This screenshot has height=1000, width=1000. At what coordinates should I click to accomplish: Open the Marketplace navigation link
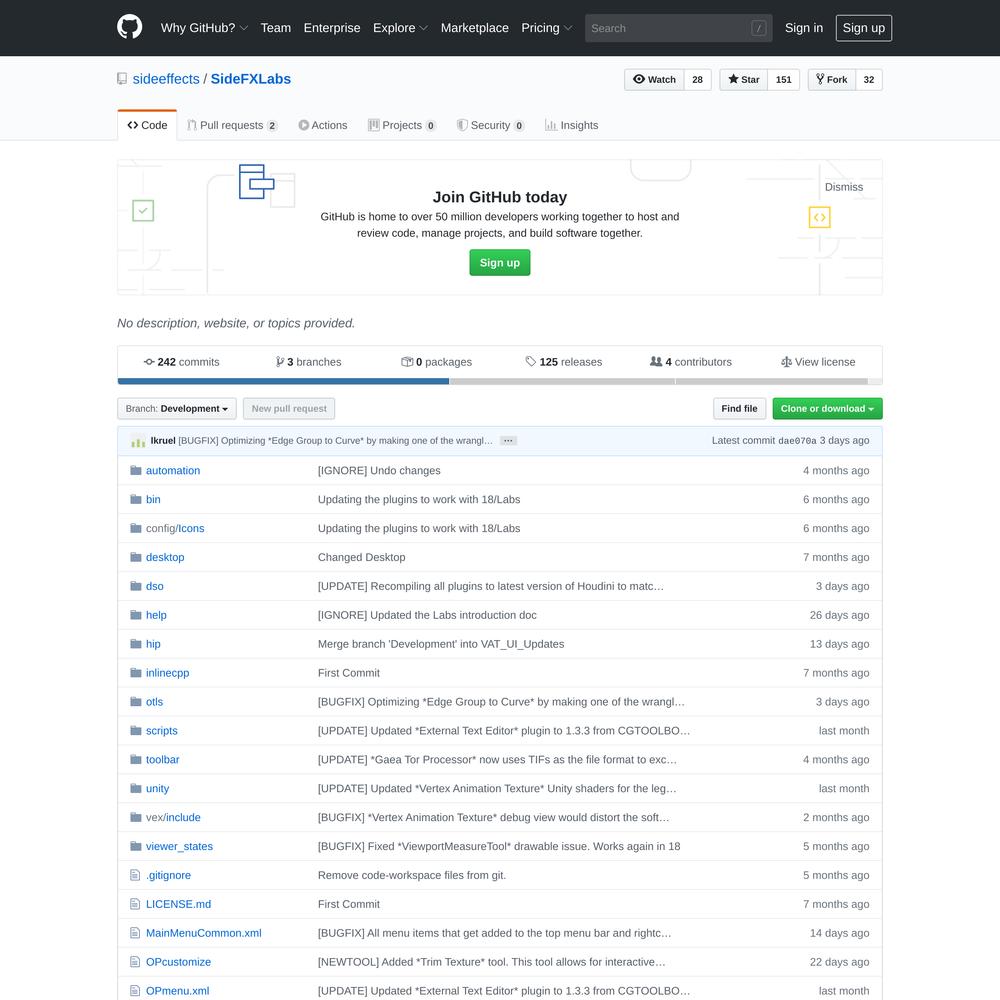[x=474, y=28]
